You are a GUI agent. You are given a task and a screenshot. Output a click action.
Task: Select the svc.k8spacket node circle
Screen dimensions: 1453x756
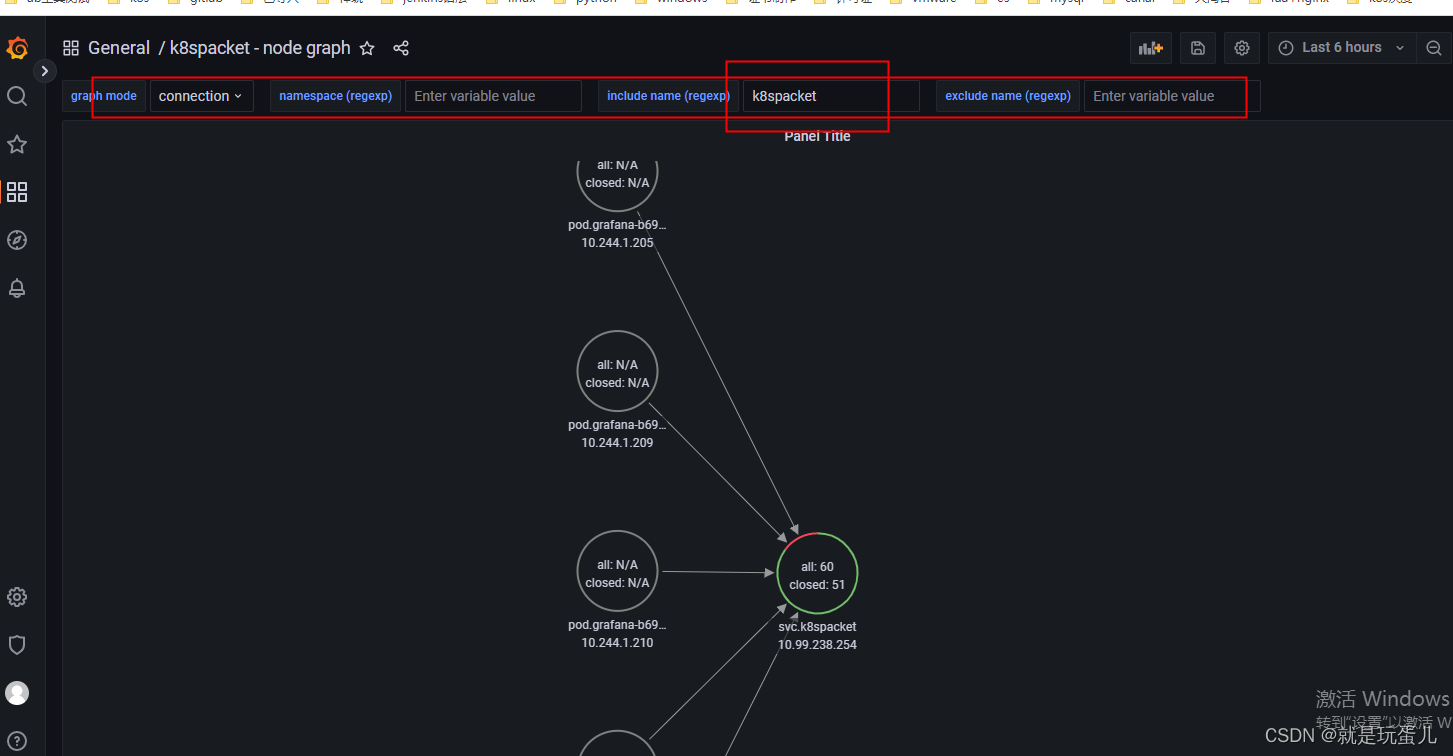pyautogui.click(x=817, y=574)
